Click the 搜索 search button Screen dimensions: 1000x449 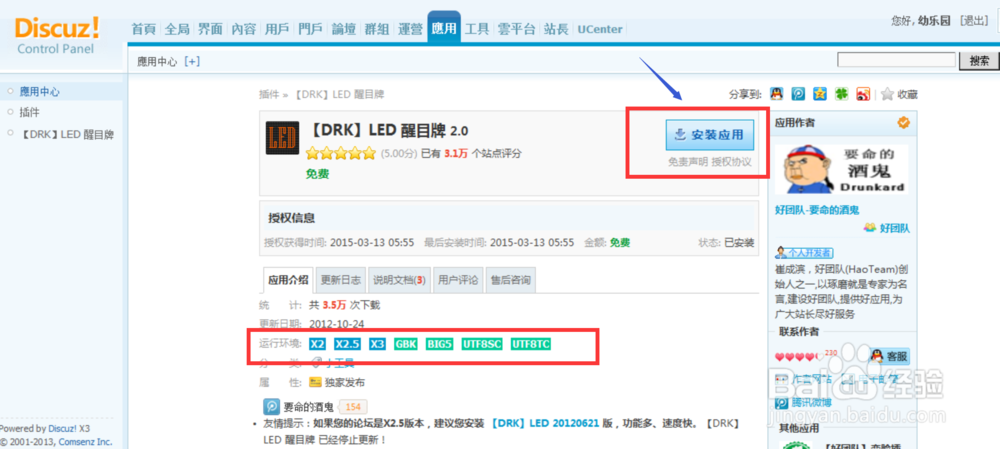[979, 61]
